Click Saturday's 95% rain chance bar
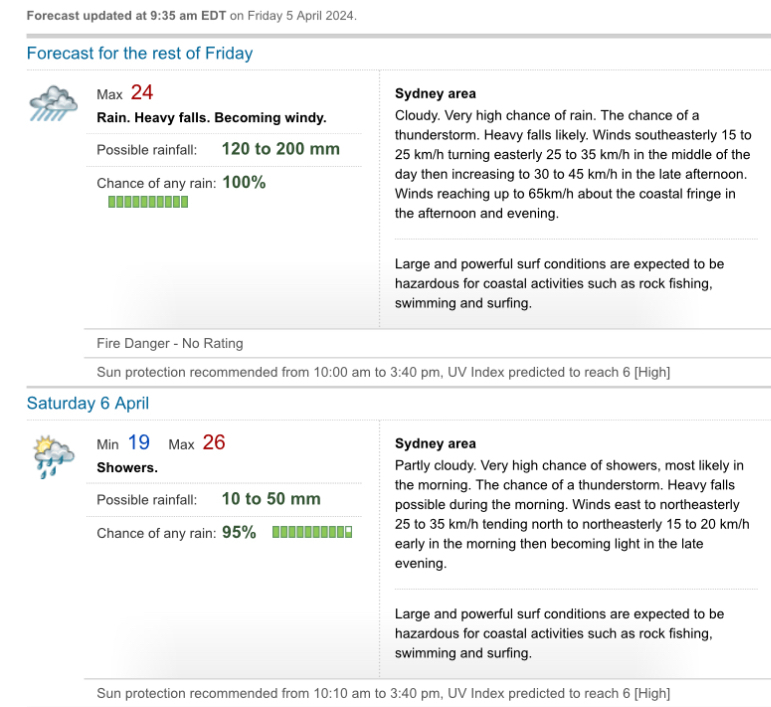 (312, 532)
